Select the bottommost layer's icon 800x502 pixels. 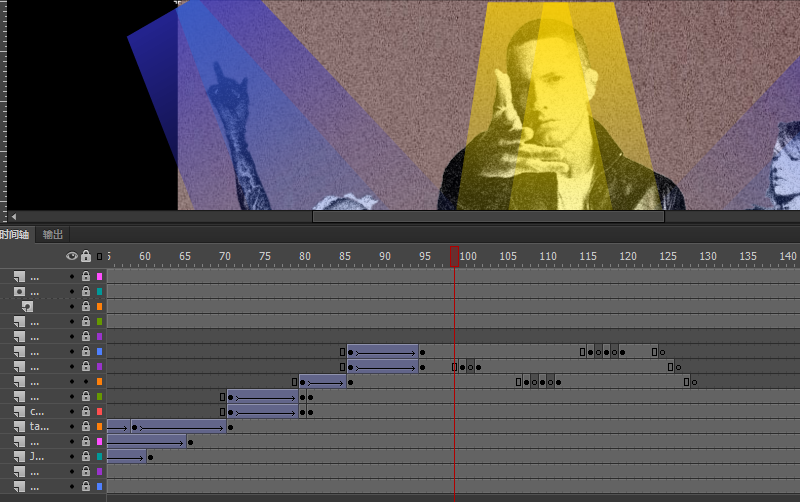(19, 486)
